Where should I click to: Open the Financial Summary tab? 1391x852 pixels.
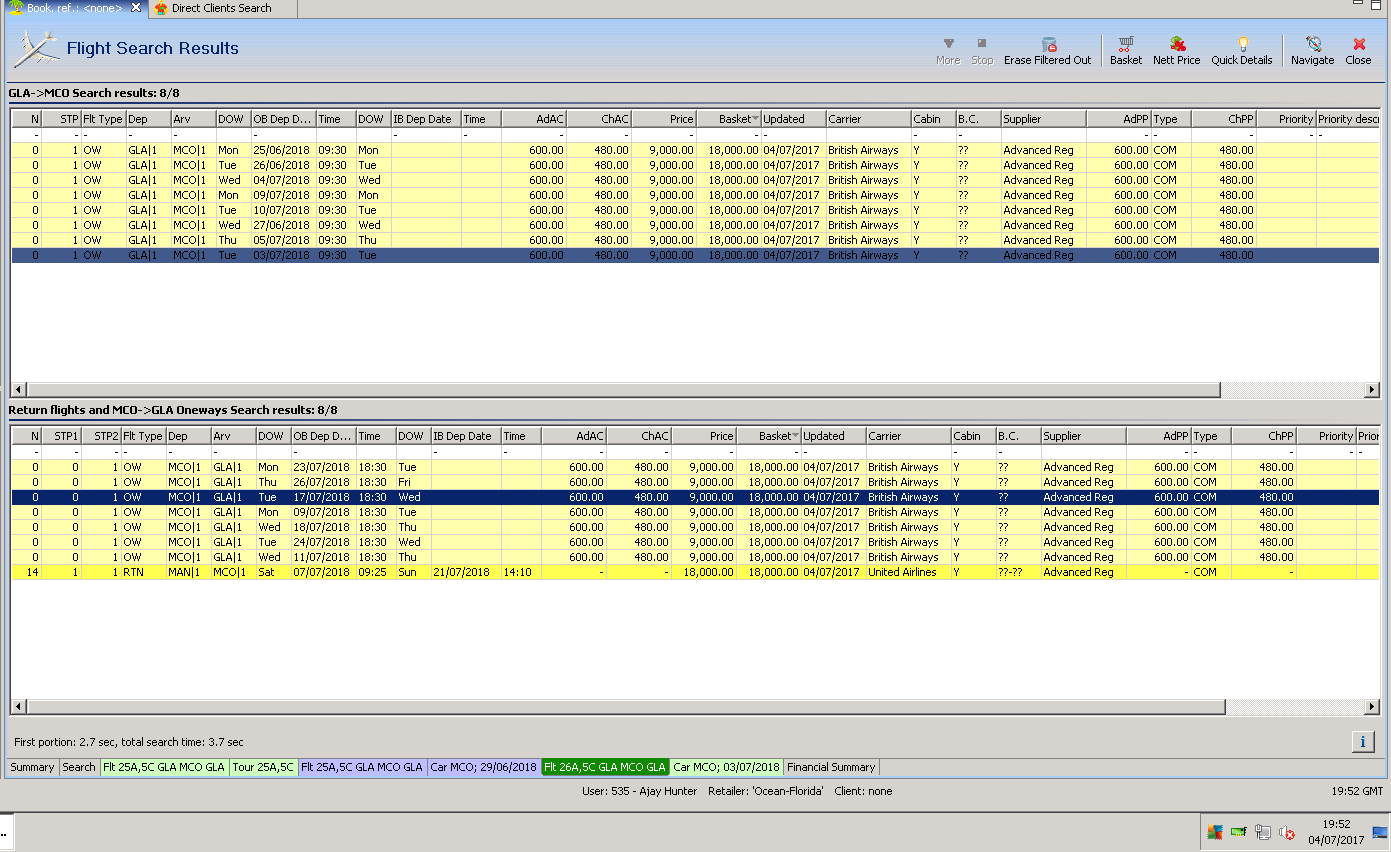tap(831, 767)
